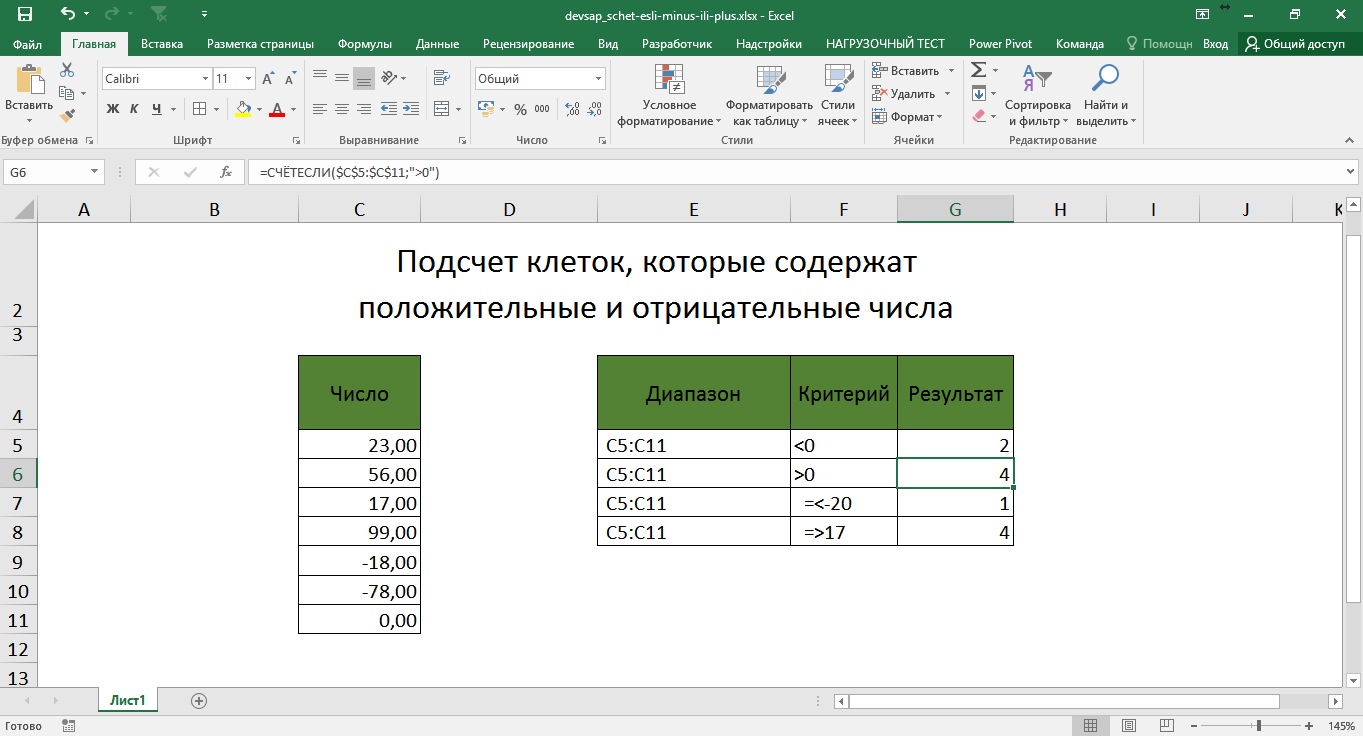Open the Файл tab
Image resolution: width=1363 pixels, height=736 pixels.
pos(28,44)
